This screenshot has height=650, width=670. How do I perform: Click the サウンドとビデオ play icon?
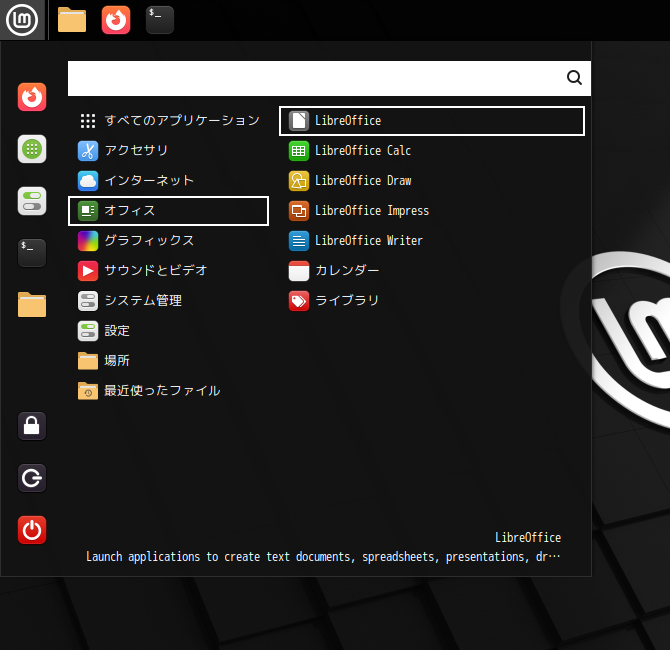pos(88,271)
